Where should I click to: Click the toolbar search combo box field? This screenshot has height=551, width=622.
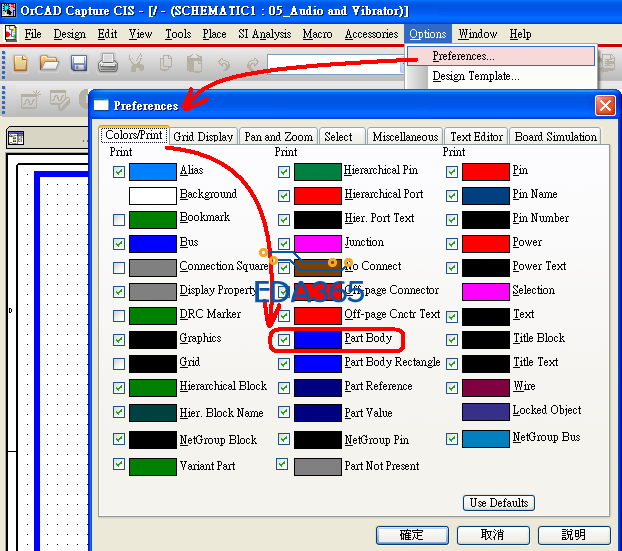[x=336, y=64]
